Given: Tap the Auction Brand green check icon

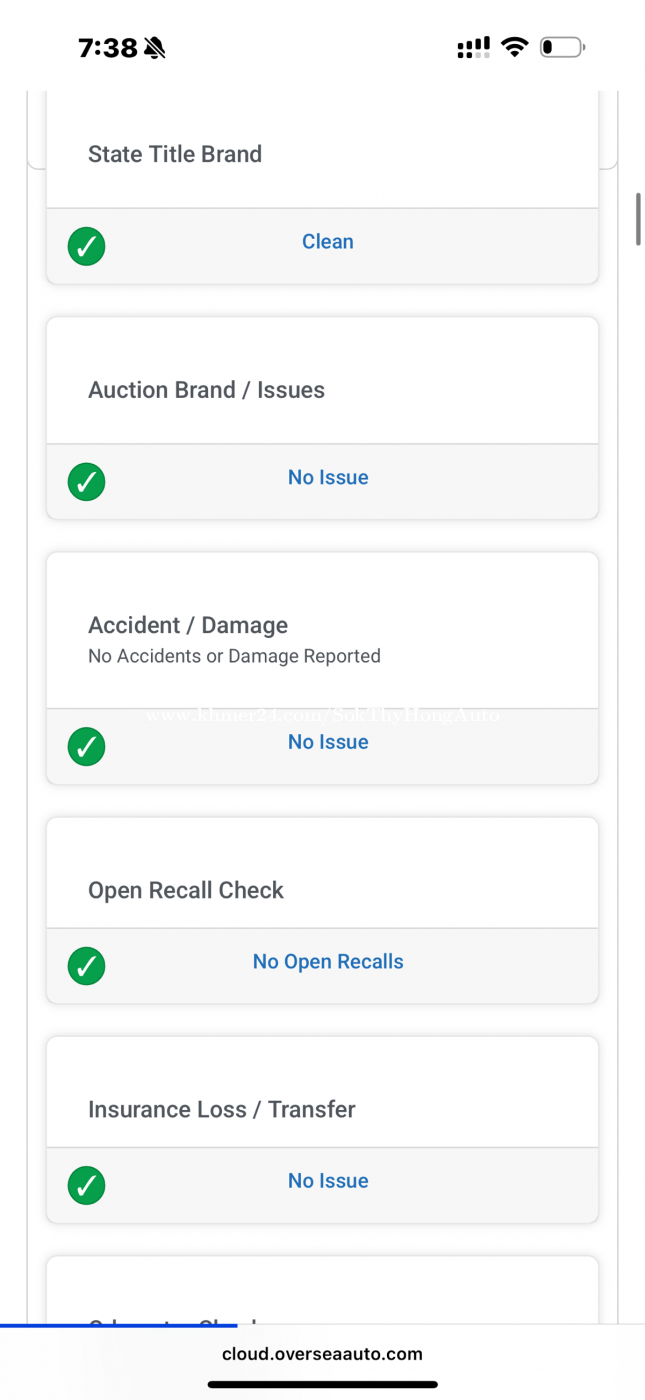Looking at the screenshot, I should point(87,482).
